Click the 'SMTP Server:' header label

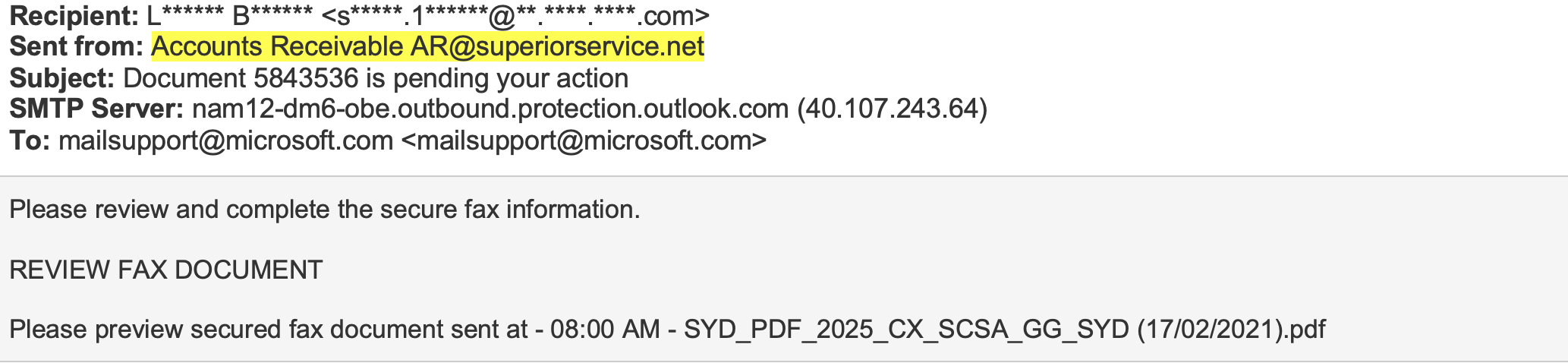pos(96,109)
